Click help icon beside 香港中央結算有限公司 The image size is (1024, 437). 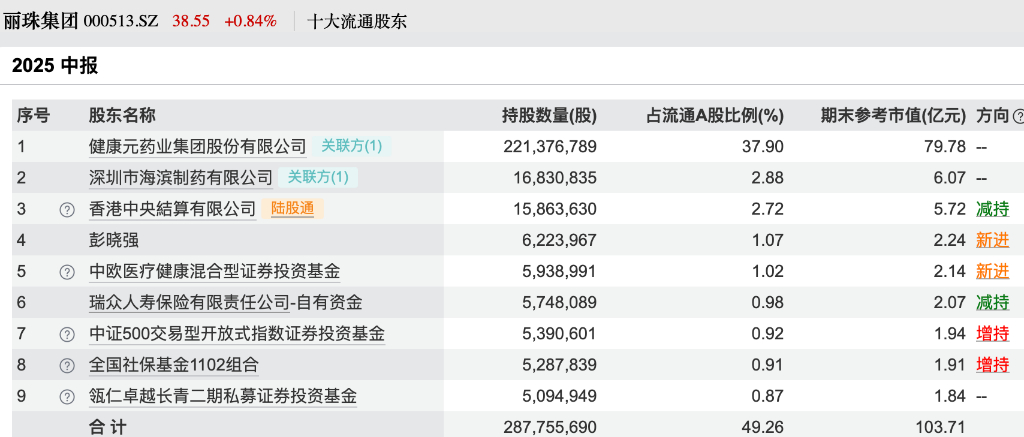click(x=67, y=210)
